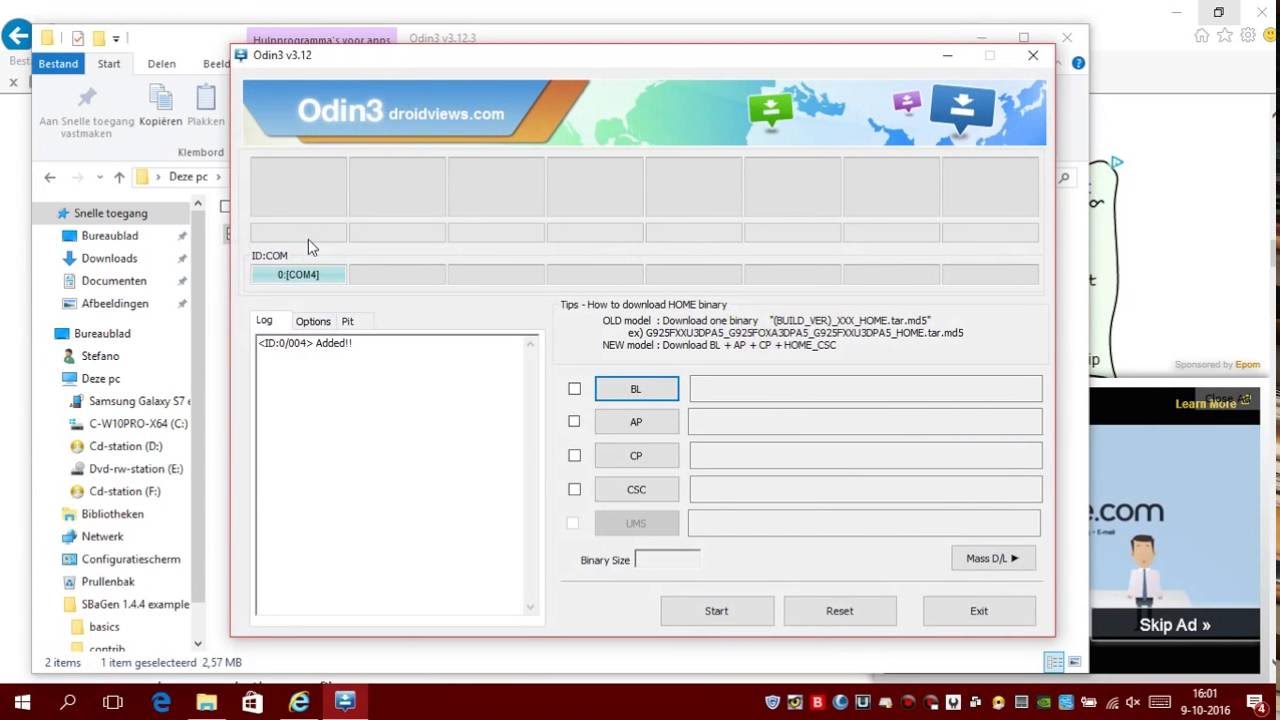1280x720 pixels.
Task: Tick the AP checkbox
Action: (574, 422)
